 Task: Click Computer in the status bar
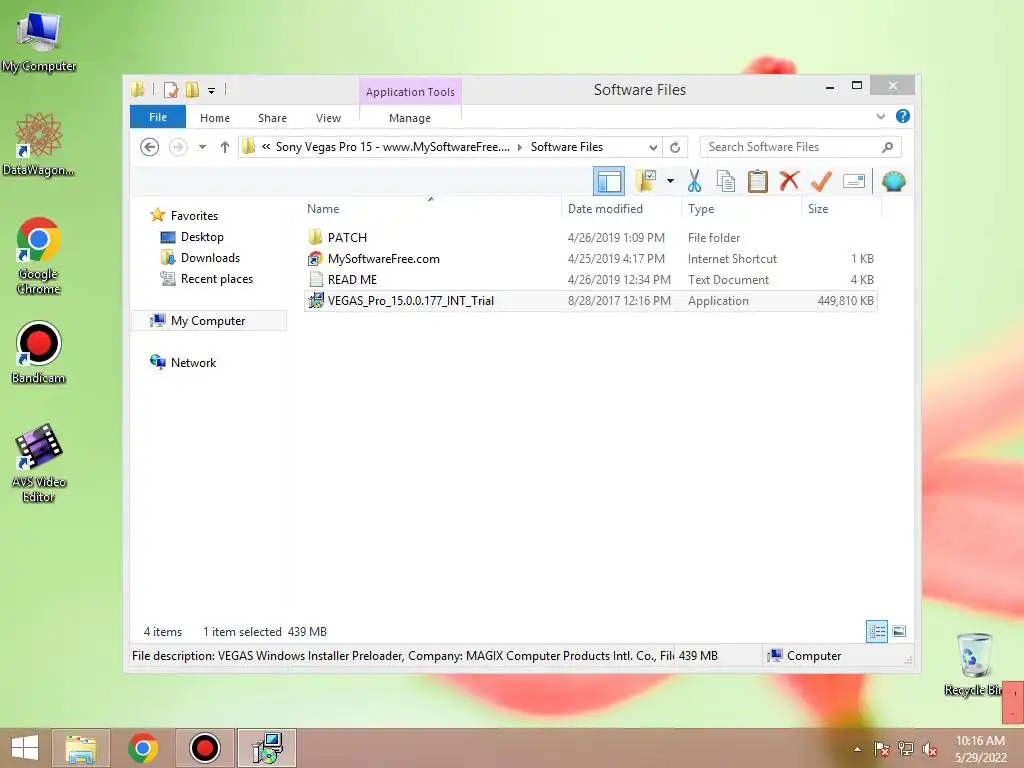point(805,656)
